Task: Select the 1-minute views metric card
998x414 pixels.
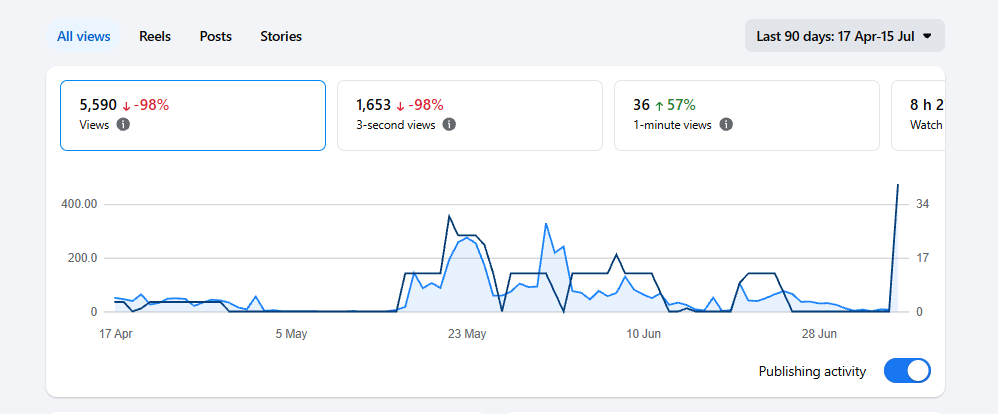Action: click(x=747, y=115)
